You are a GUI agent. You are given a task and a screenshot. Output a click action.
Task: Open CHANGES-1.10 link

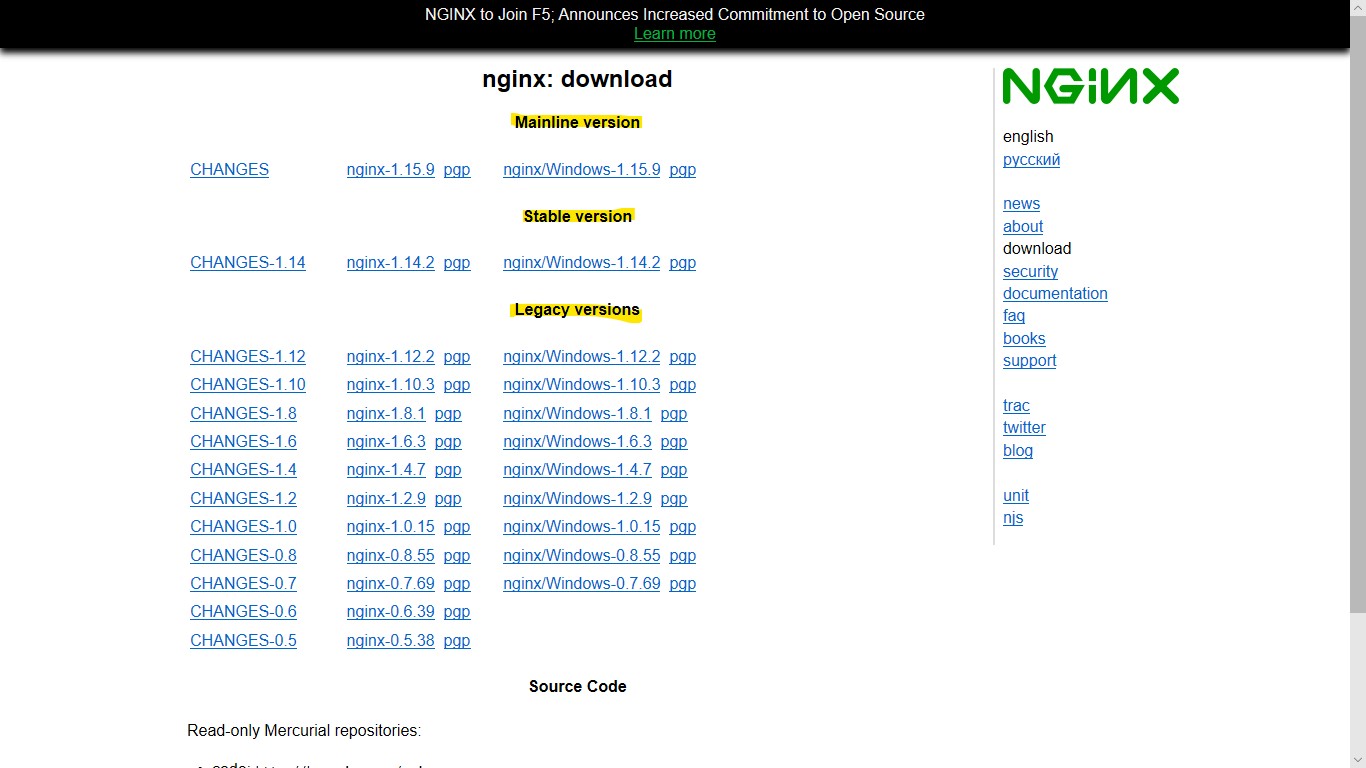coord(248,385)
